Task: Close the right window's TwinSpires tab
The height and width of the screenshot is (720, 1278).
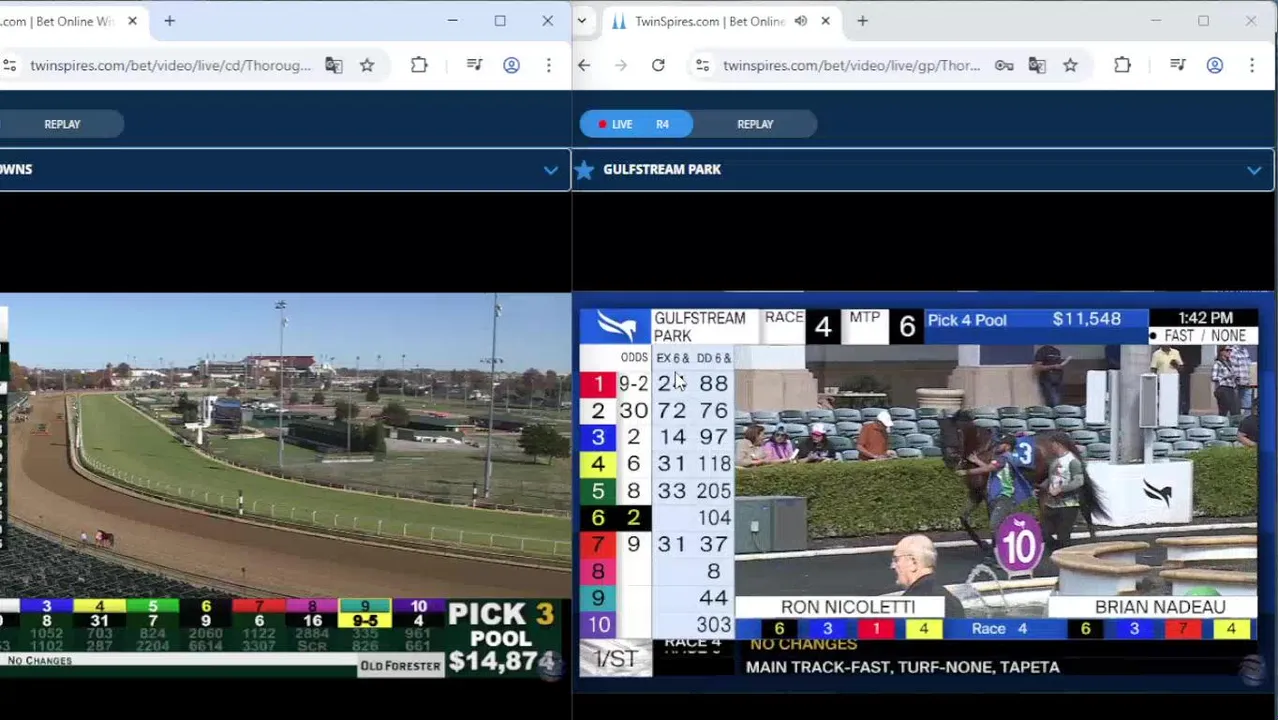Action: click(825, 21)
